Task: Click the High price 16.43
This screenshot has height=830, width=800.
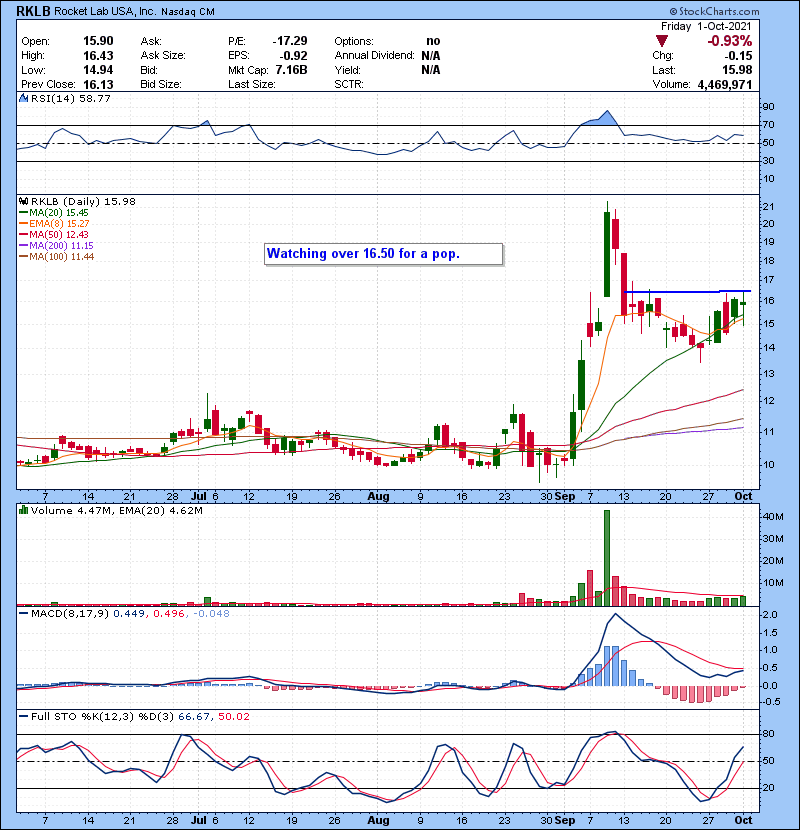Action: [98, 56]
